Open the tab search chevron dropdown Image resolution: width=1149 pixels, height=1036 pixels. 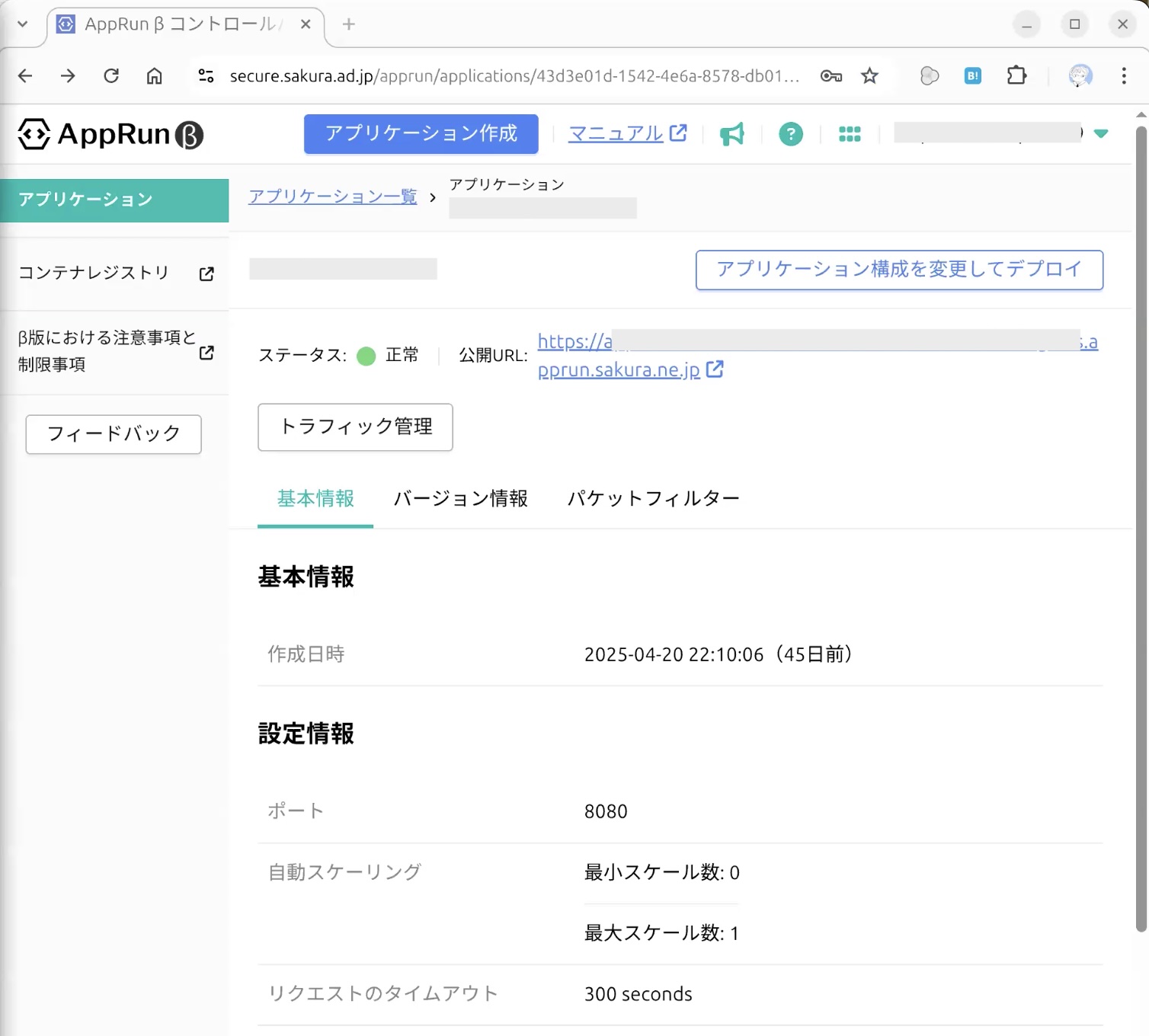click(x=22, y=24)
